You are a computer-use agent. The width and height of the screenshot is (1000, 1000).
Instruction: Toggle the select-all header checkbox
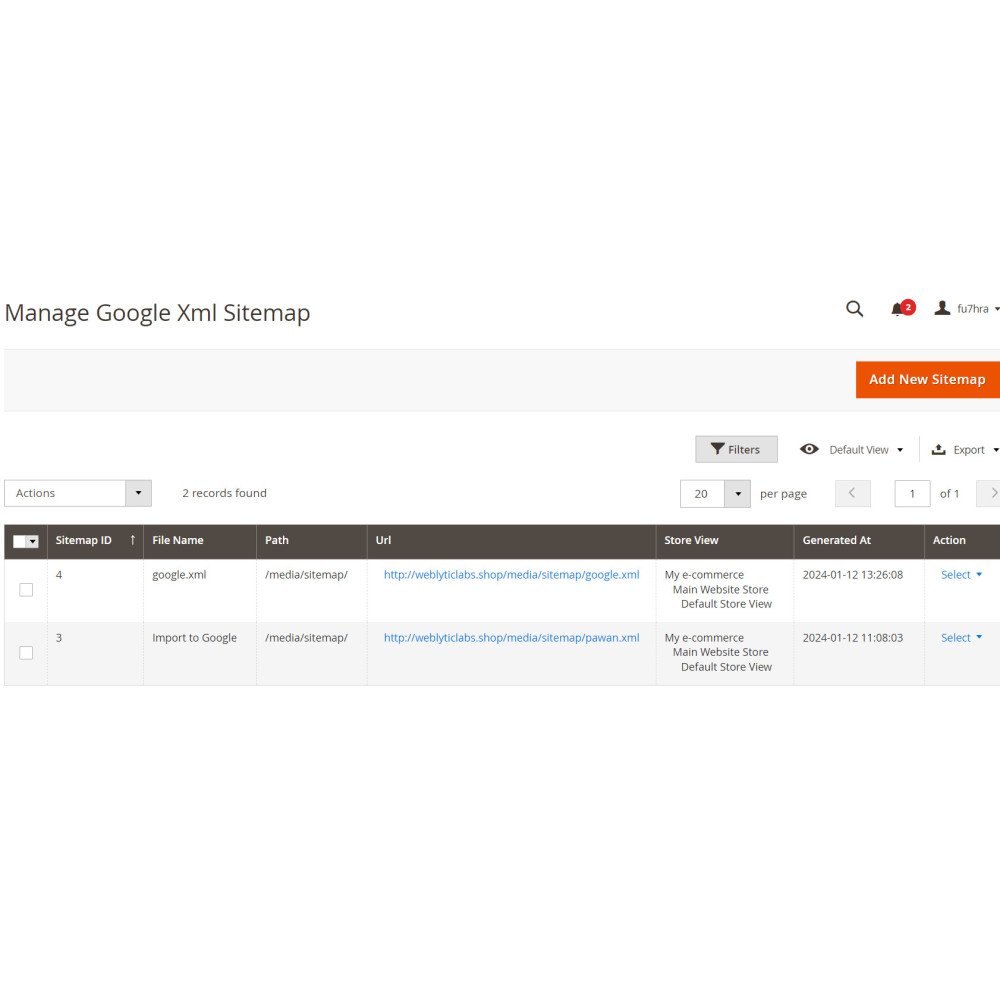point(19,541)
